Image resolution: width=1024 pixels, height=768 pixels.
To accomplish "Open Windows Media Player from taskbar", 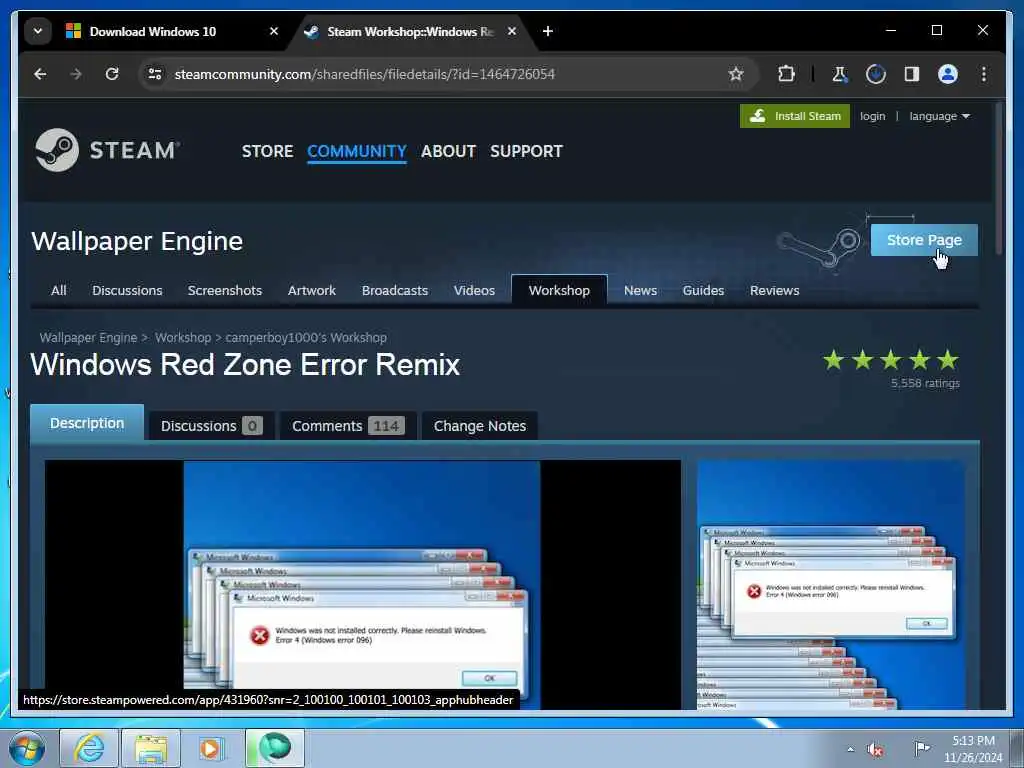I will (x=212, y=748).
